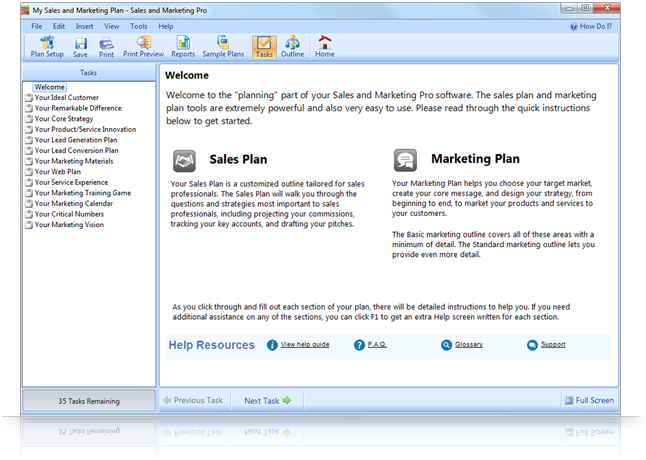The height and width of the screenshot is (460, 646).
Task: Click the app icon in the title bar
Action: (26, 10)
